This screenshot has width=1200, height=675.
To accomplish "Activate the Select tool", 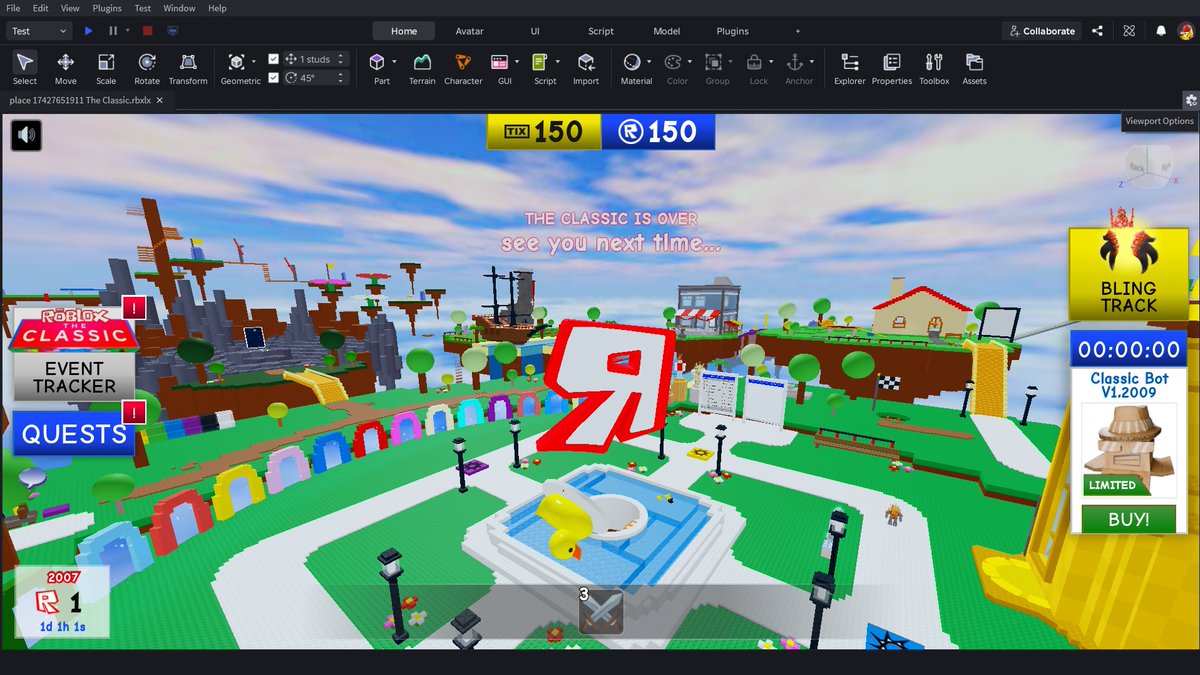I will click(x=25, y=68).
